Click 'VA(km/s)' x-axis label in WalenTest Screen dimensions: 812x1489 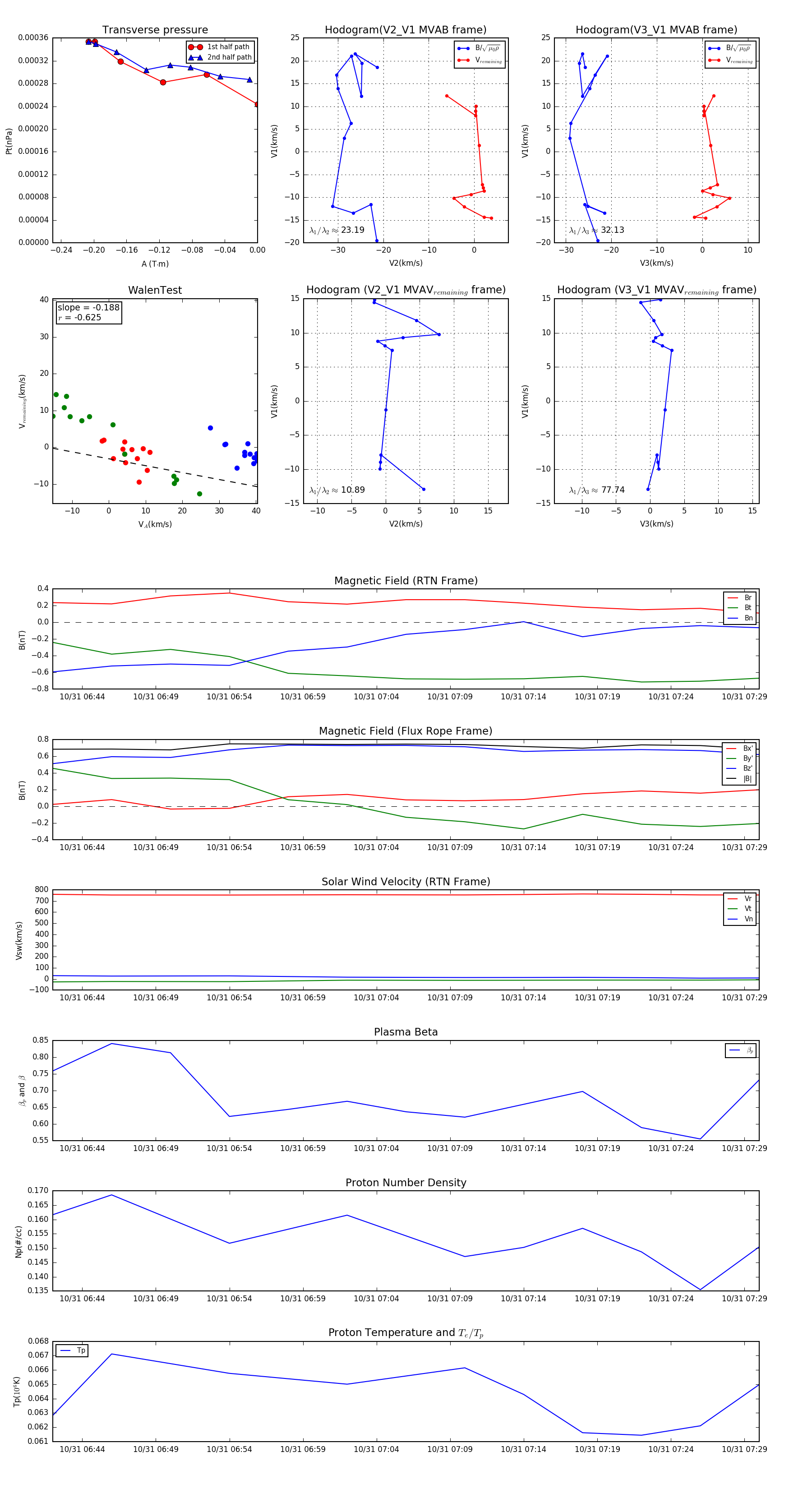pyautogui.click(x=155, y=524)
